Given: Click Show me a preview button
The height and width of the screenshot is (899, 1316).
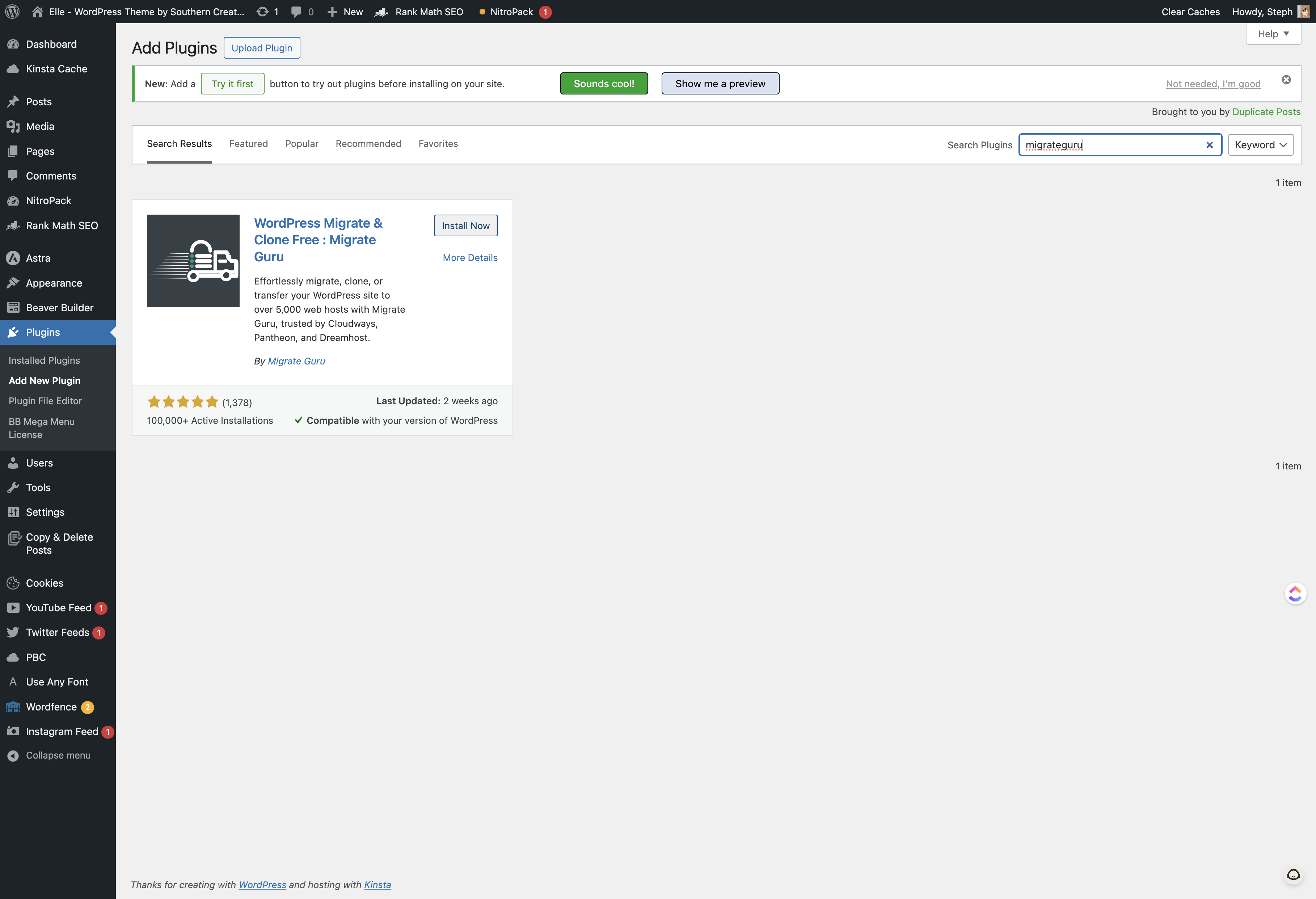Looking at the screenshot, I should [x=720, y=84].
